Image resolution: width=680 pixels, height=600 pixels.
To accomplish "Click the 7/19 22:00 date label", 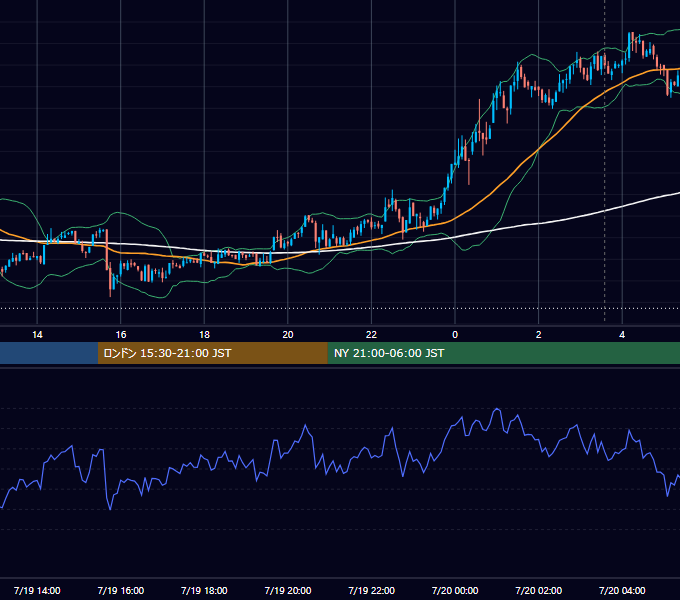I will click(371, 590).
